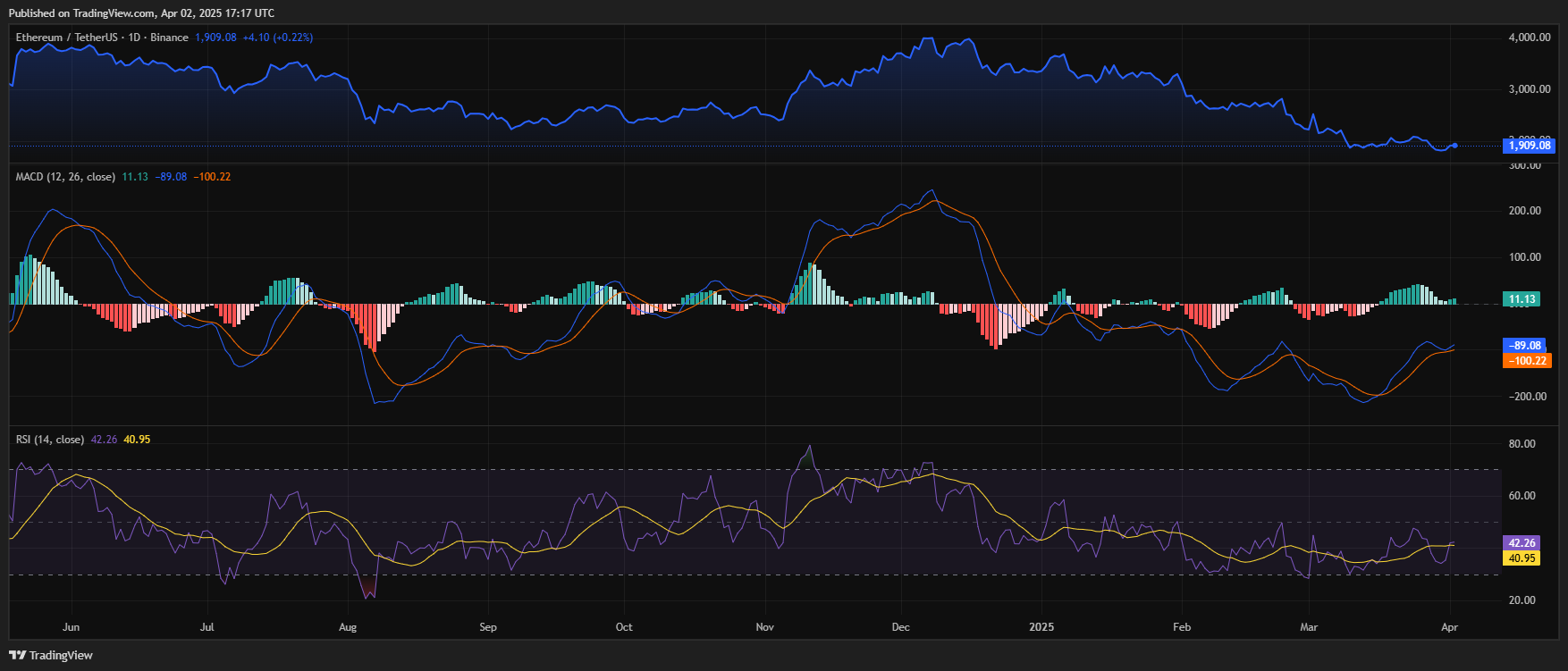Select the green 11.13 MACD histogram axis tag
This screenshot has width=1568, height=671.
pyautogui.click(x=1522, y=299)
